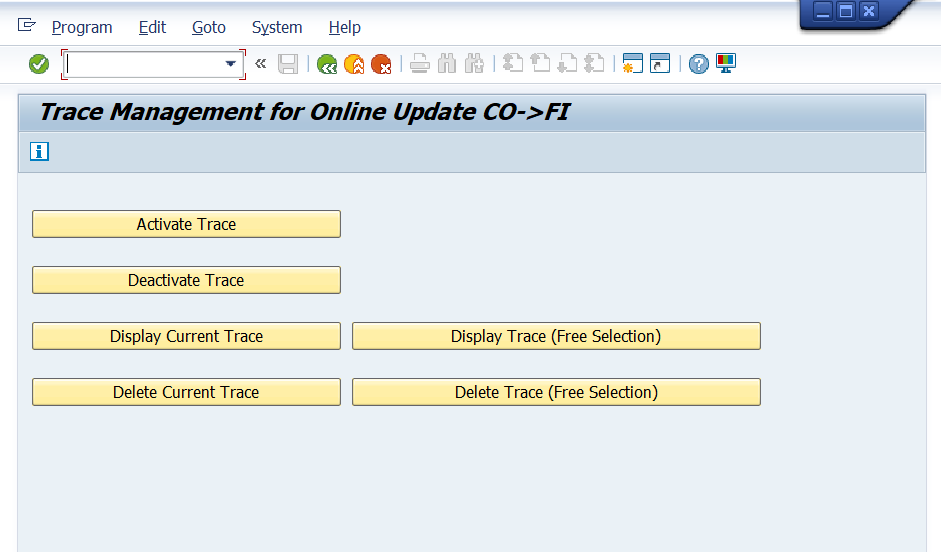Screen dimensions: 941x552
Task: Maximize the SAP window
Action: click(x=846, y=11)
